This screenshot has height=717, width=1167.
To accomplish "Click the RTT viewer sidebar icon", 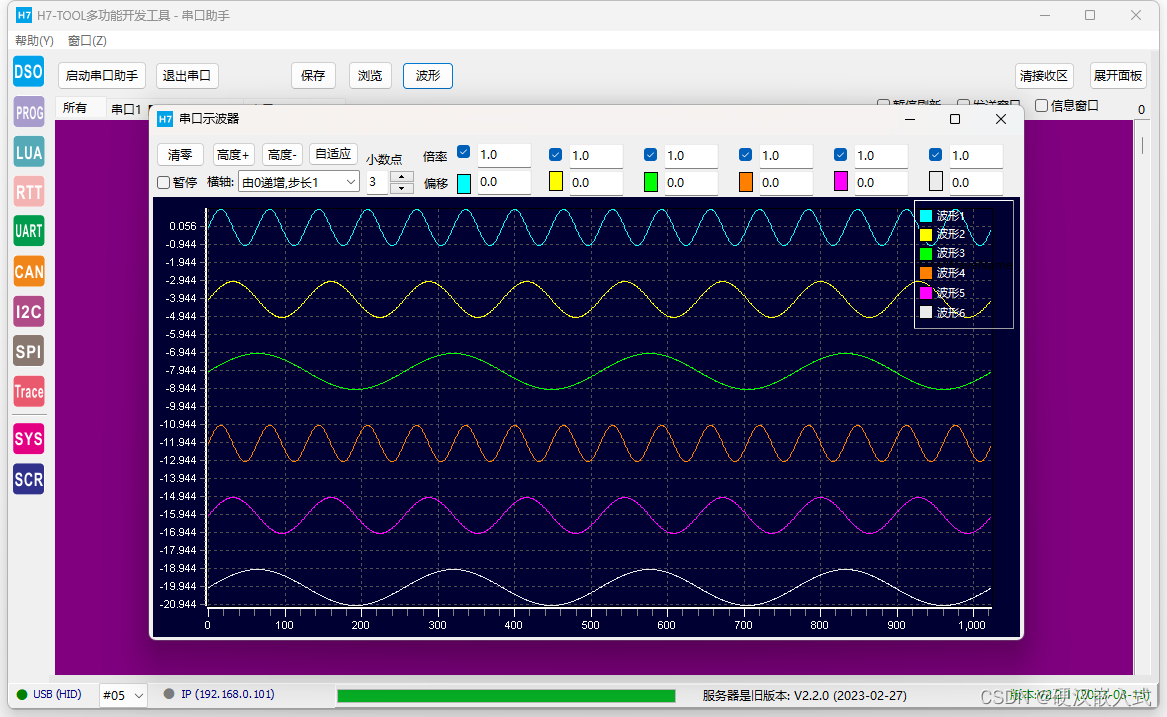I will [x=29, y=192].
